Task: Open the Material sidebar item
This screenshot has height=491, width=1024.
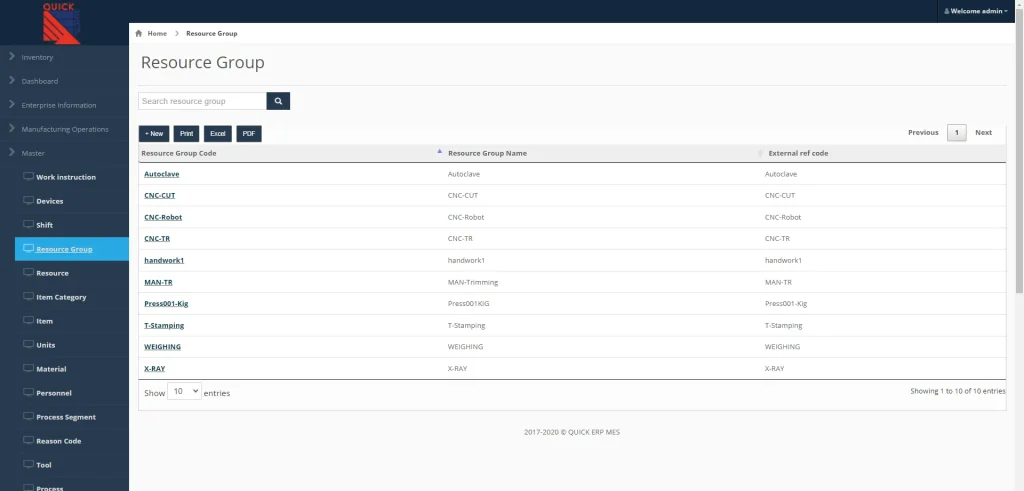Action: click(52, 369)
